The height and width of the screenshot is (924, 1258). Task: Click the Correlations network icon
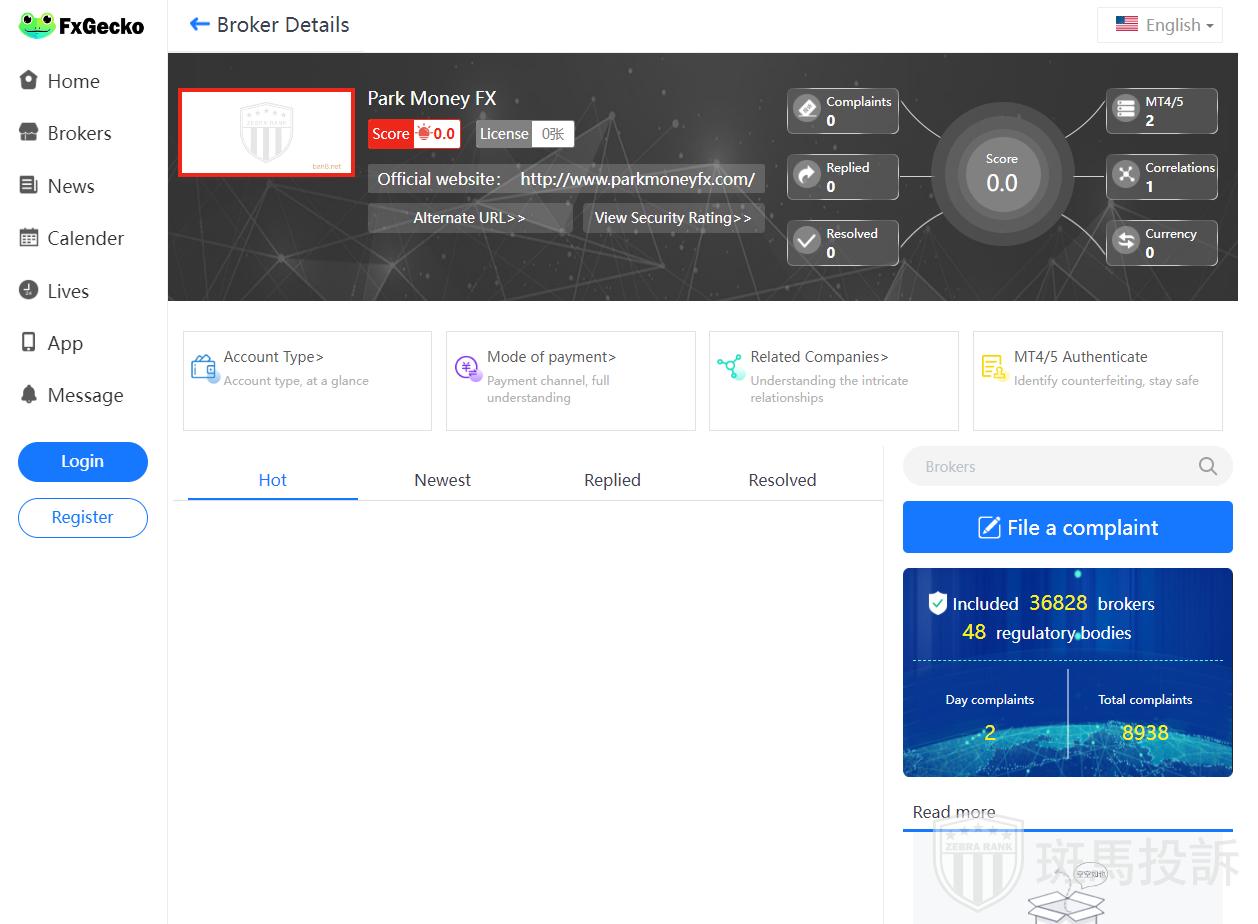coord(1126,176)
